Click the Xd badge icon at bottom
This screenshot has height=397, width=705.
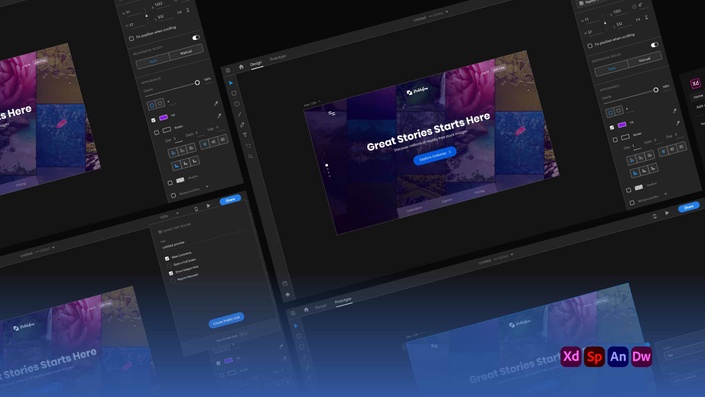point(571,357)
